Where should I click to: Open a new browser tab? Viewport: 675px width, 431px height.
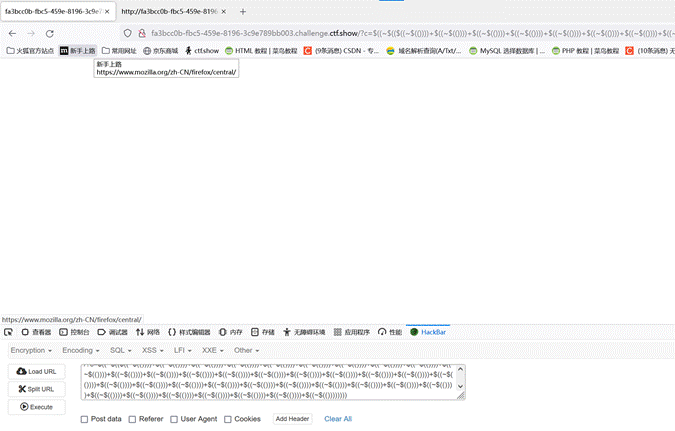243,12
